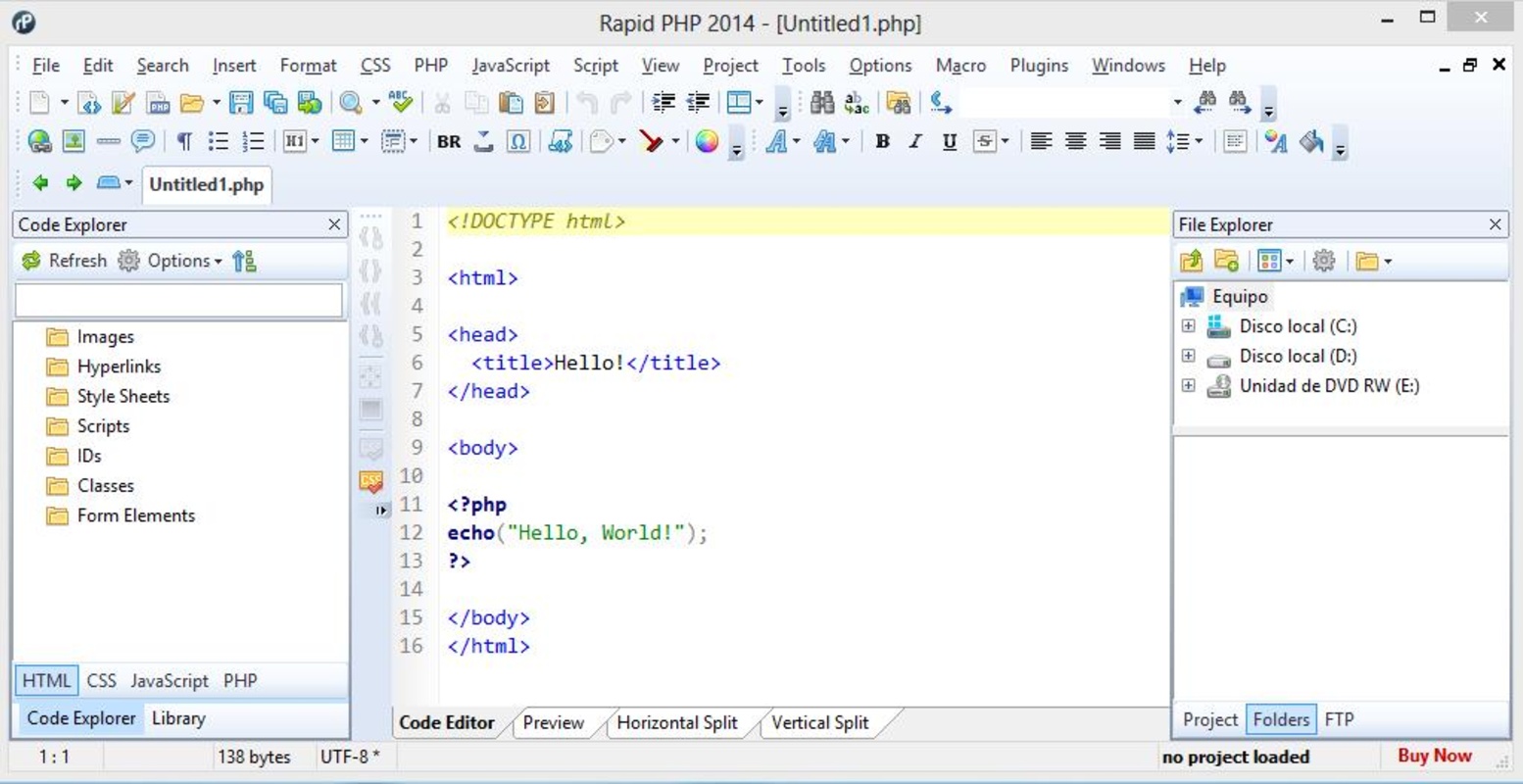Expand the Disco local (C:) tree node
Image resolution: width=1523 pixels, height=784 pixels.
point(1188,326)
